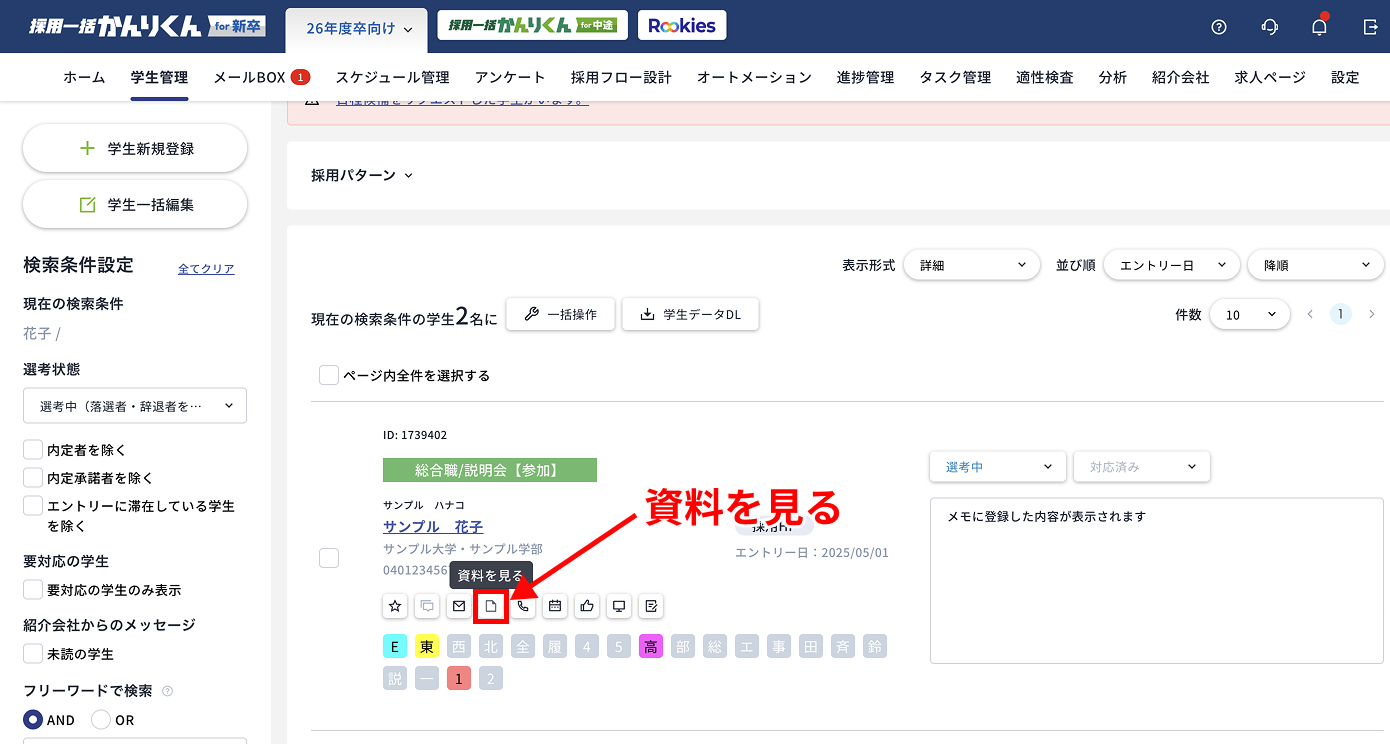Enable the 内定者を除く checkbox
The height and width of the screenshot is (744, 1390).
click(31, 449)
